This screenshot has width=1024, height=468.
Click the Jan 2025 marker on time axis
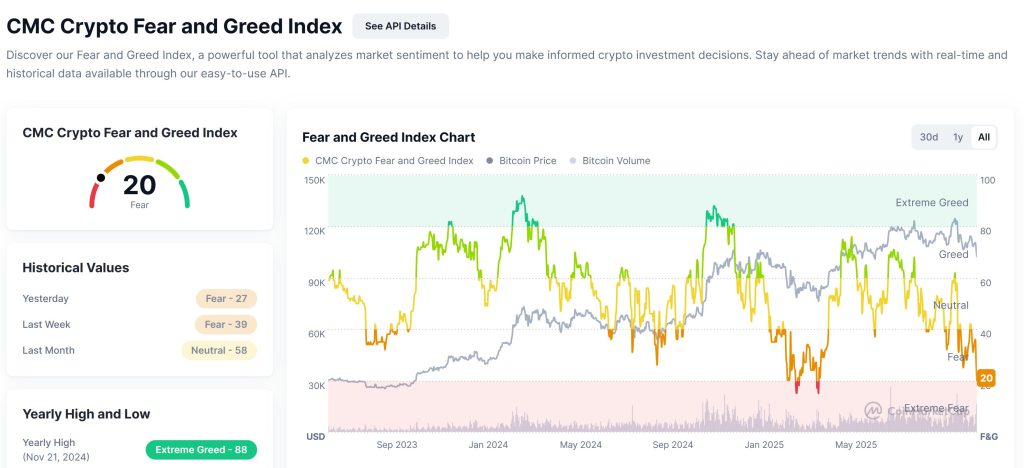point(765,444)
